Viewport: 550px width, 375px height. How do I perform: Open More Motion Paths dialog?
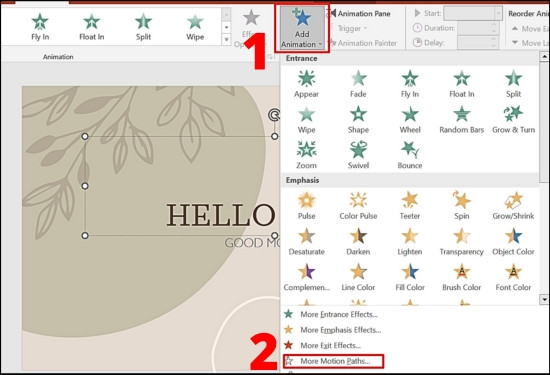point(333,361)
